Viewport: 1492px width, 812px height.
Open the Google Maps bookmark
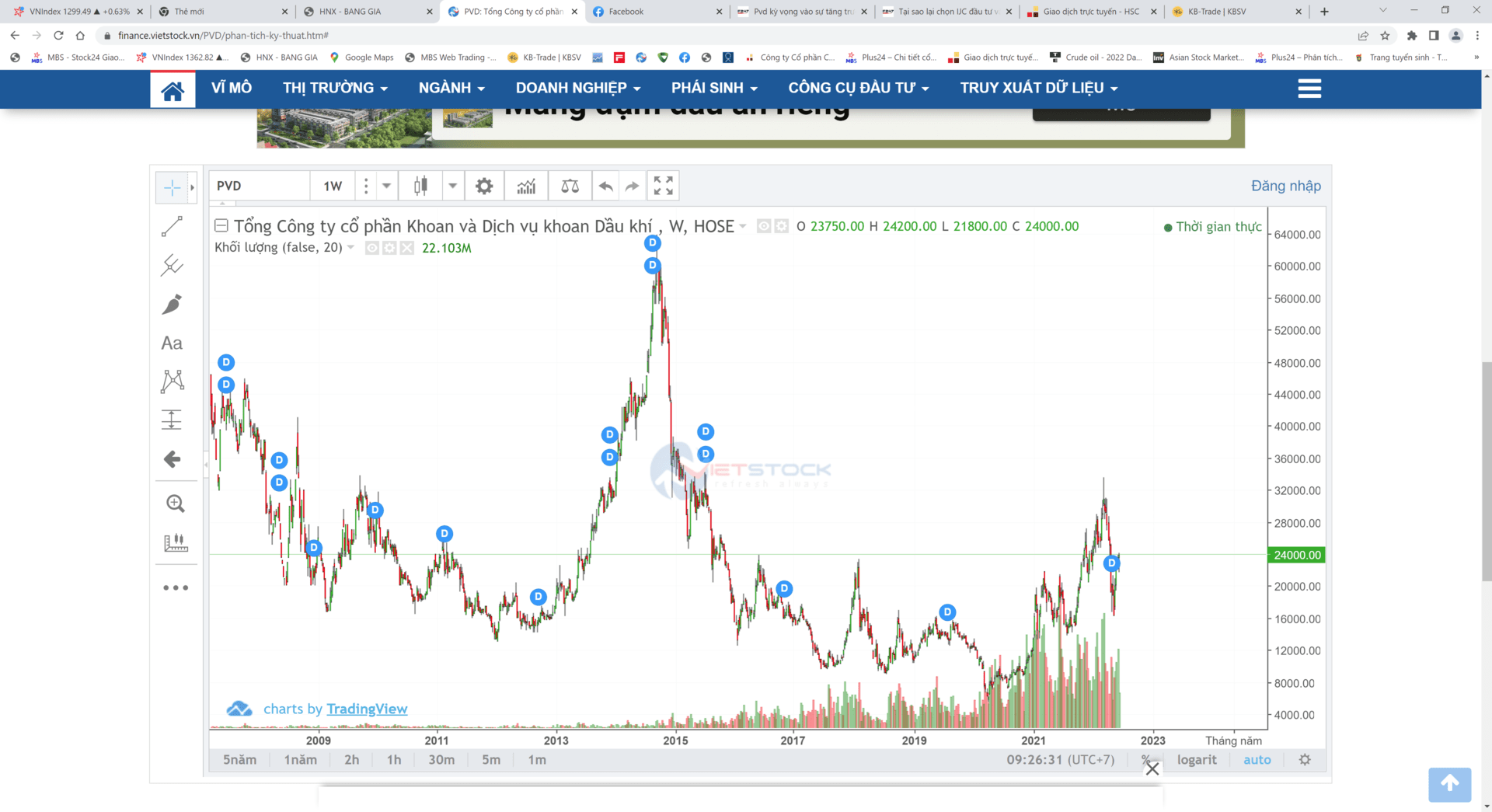point(362,58)
